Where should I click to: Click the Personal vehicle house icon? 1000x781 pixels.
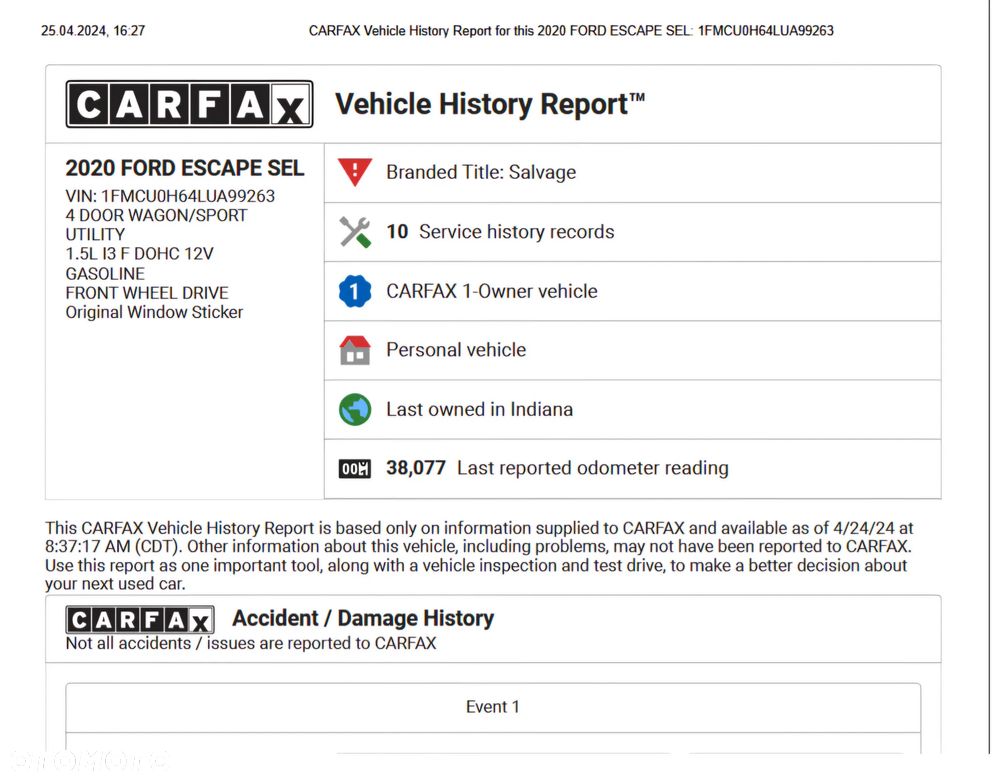pos(354,350)
